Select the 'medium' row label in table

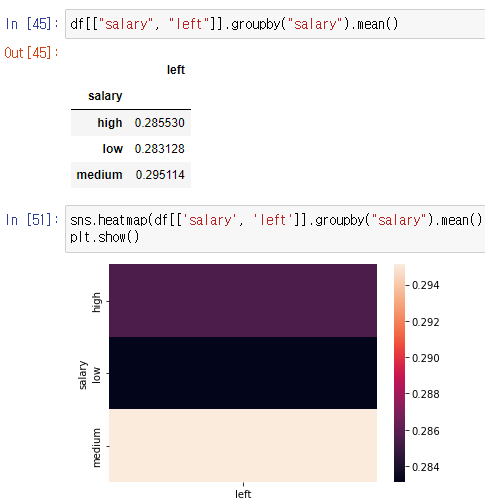[99, 175]
